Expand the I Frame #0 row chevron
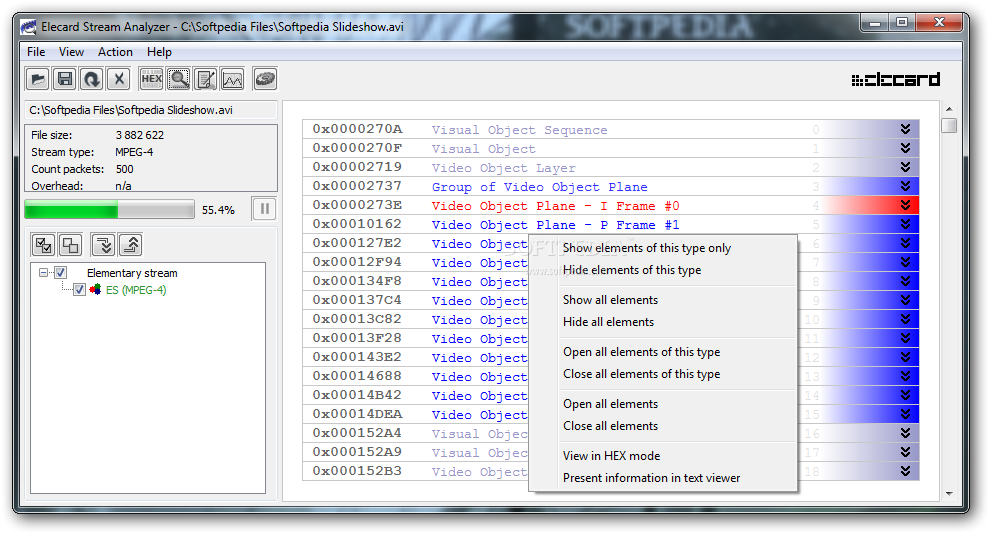Viewport: 990px width, 534px height. [905, 205]
